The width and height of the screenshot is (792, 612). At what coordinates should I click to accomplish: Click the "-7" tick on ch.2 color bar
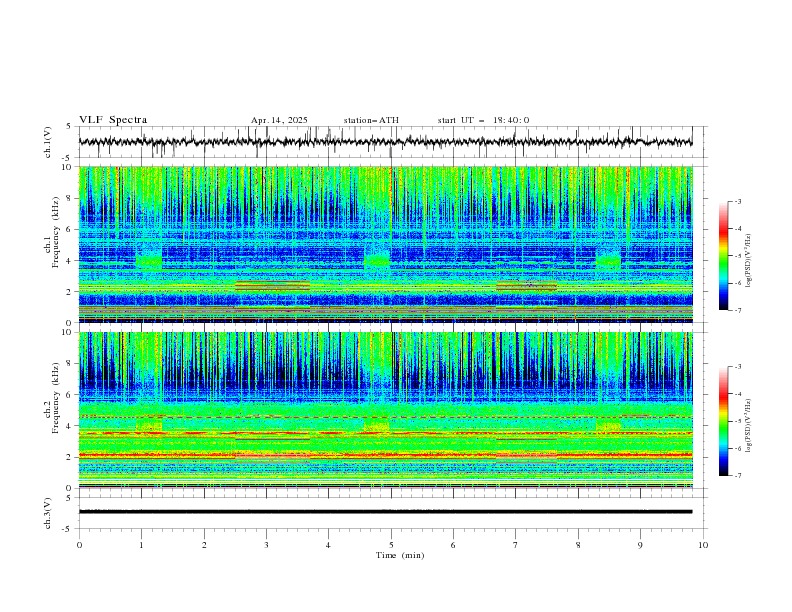pos(738,476)
